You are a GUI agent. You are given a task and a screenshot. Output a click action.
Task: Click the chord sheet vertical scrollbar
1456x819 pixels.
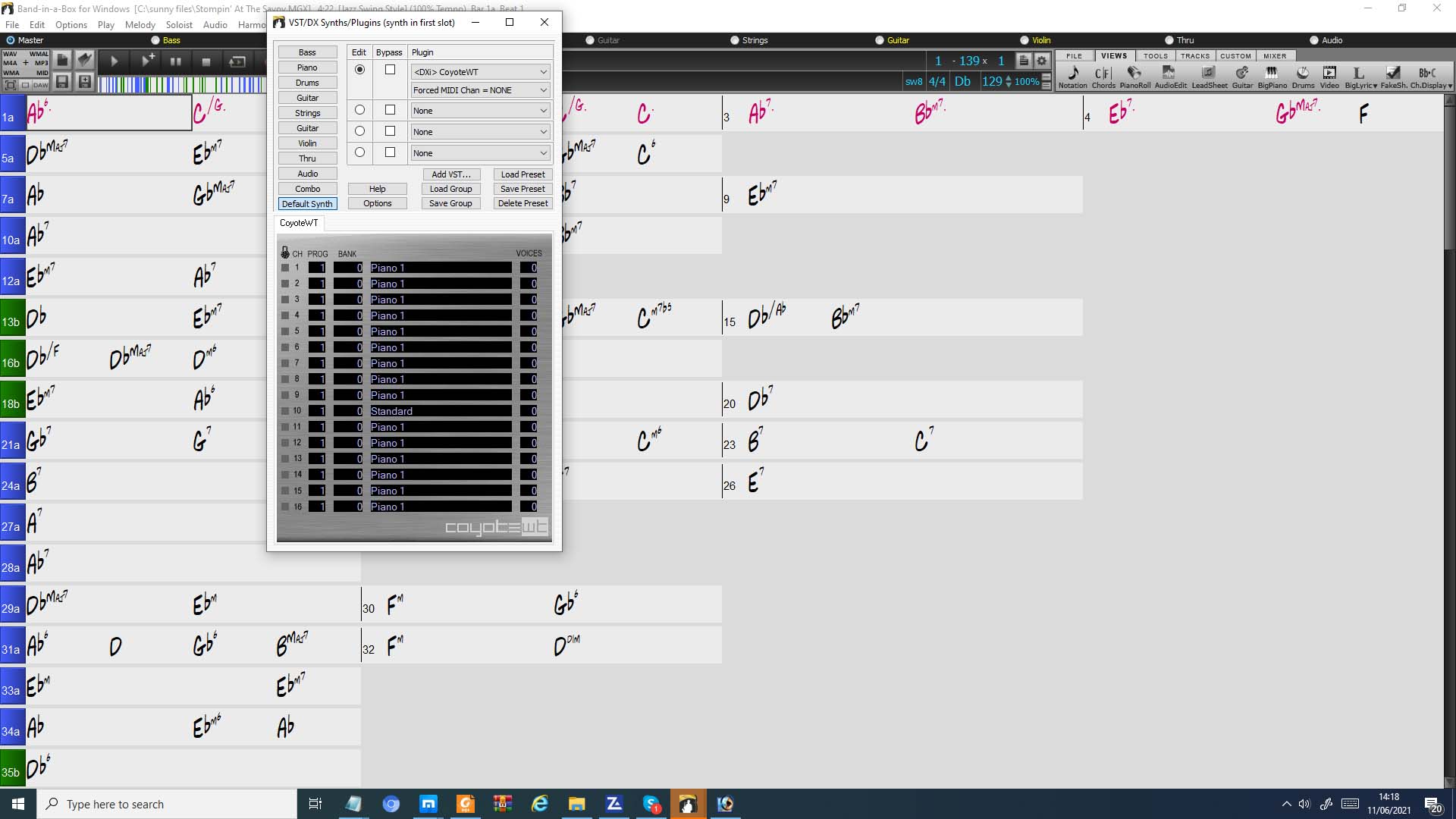(x=1449, y=440)
